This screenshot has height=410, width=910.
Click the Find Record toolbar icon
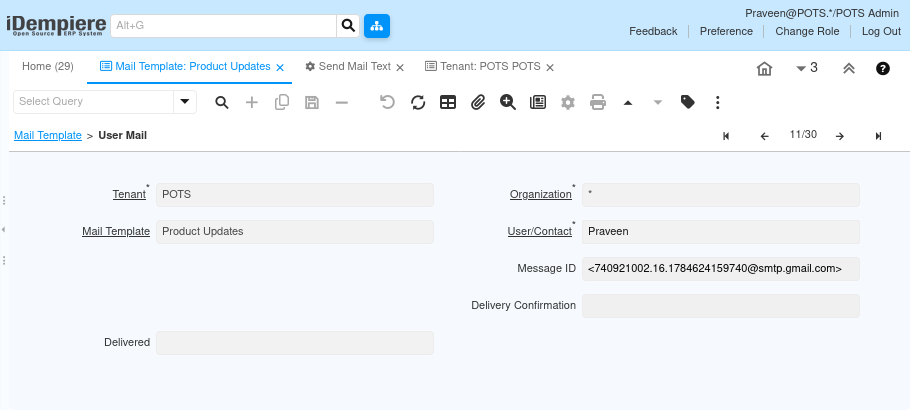pos(222,103)
